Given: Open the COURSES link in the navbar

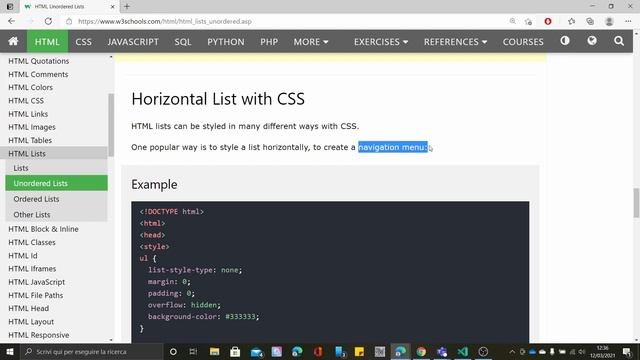Looking at the screenshot, I should pyautogui.click(x=523, y=42).
